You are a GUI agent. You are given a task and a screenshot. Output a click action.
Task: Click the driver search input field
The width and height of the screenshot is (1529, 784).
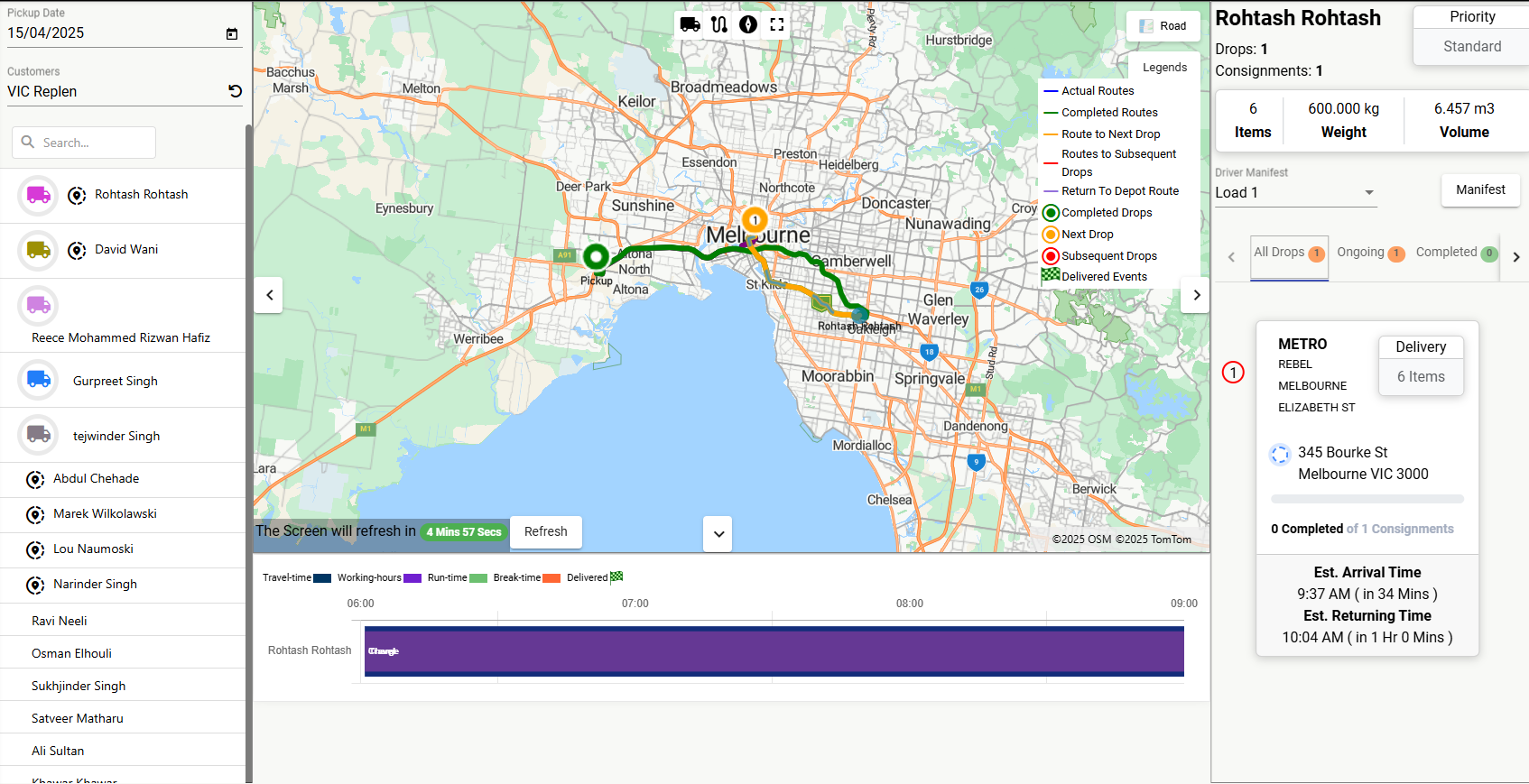click(84, 143)
